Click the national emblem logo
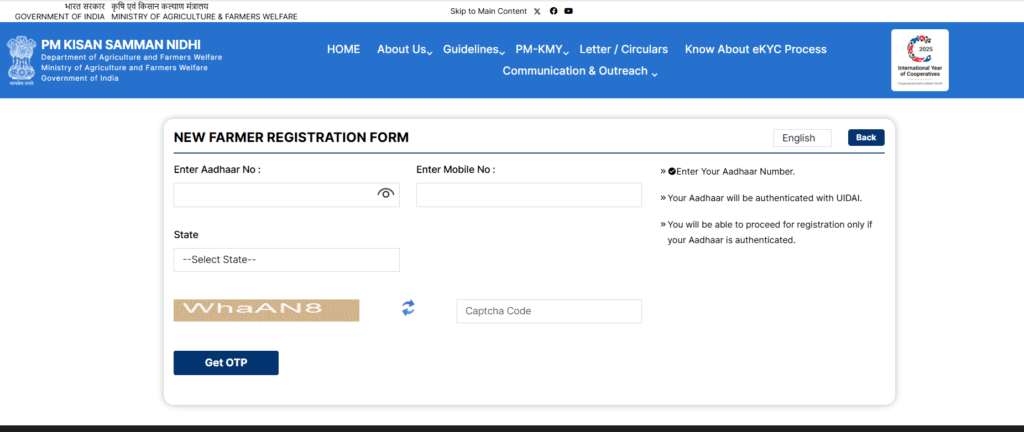The height and width of the screenshot is (432, 1024). pyautogui.click(x=22, y=61)
